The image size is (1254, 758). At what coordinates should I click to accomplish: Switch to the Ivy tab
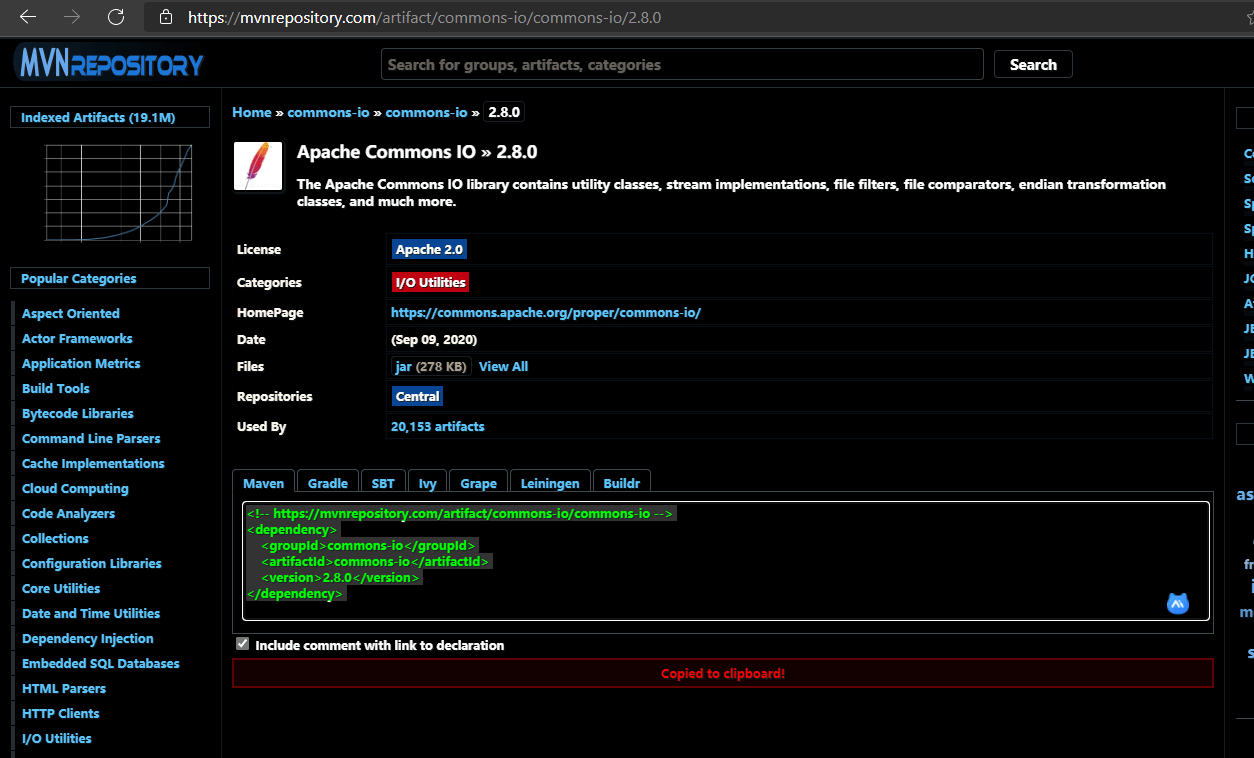(428, 483)
